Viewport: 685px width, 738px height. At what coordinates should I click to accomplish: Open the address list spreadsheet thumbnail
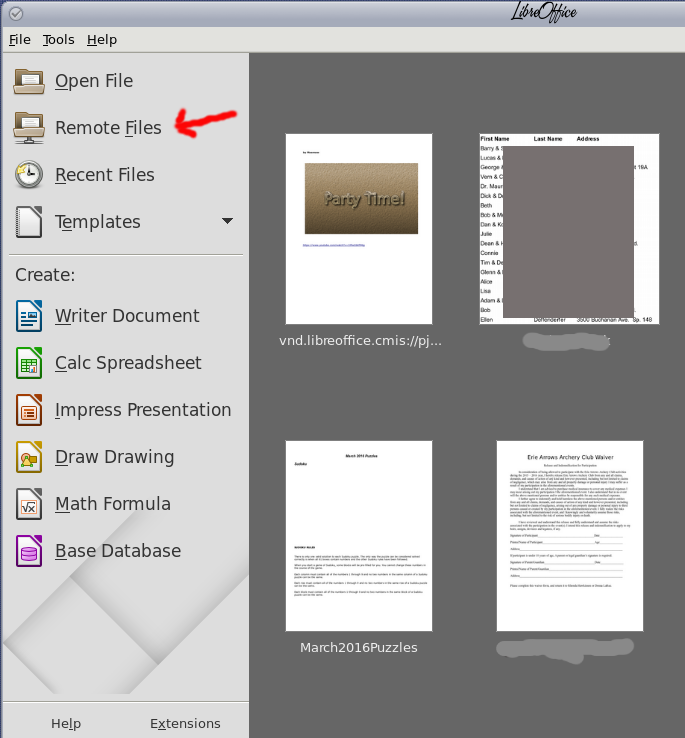(x=569, y=229)
